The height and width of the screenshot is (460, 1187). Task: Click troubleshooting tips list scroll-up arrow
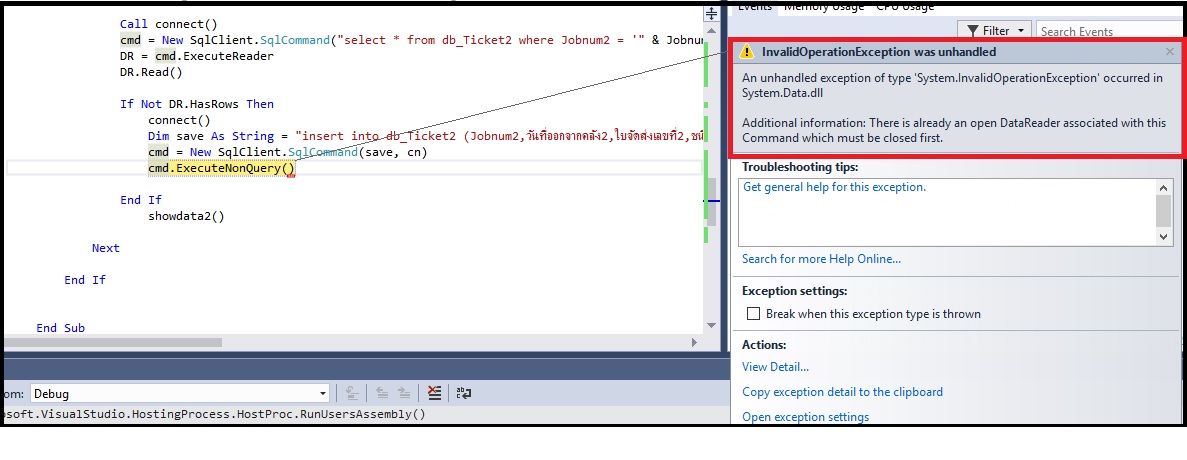[1164, 187]
